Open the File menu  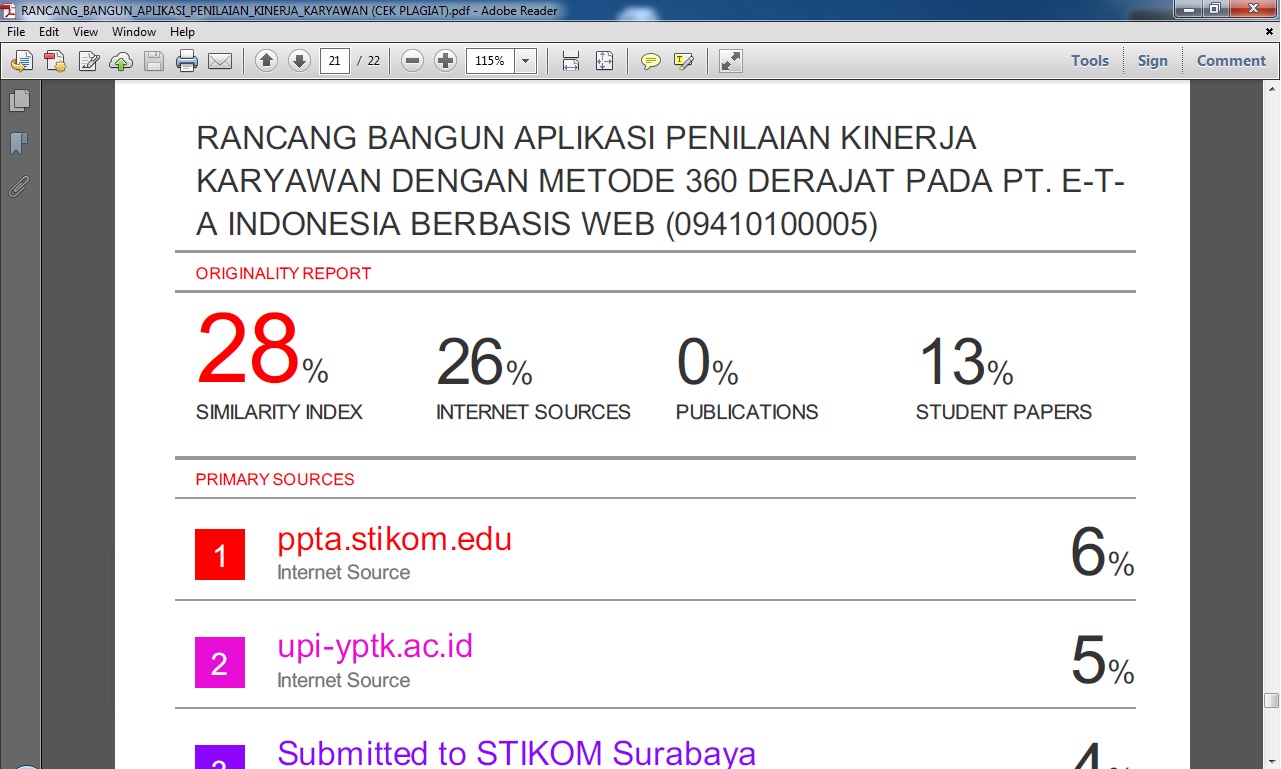[16, 32]
